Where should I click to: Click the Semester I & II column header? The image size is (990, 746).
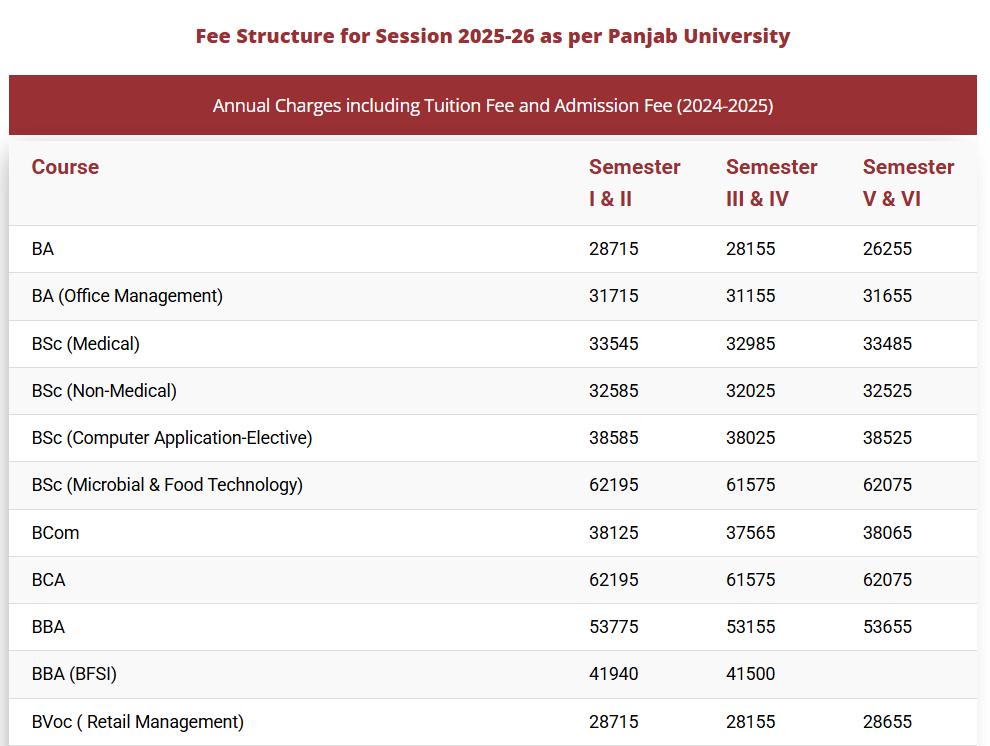click(634, 182)
